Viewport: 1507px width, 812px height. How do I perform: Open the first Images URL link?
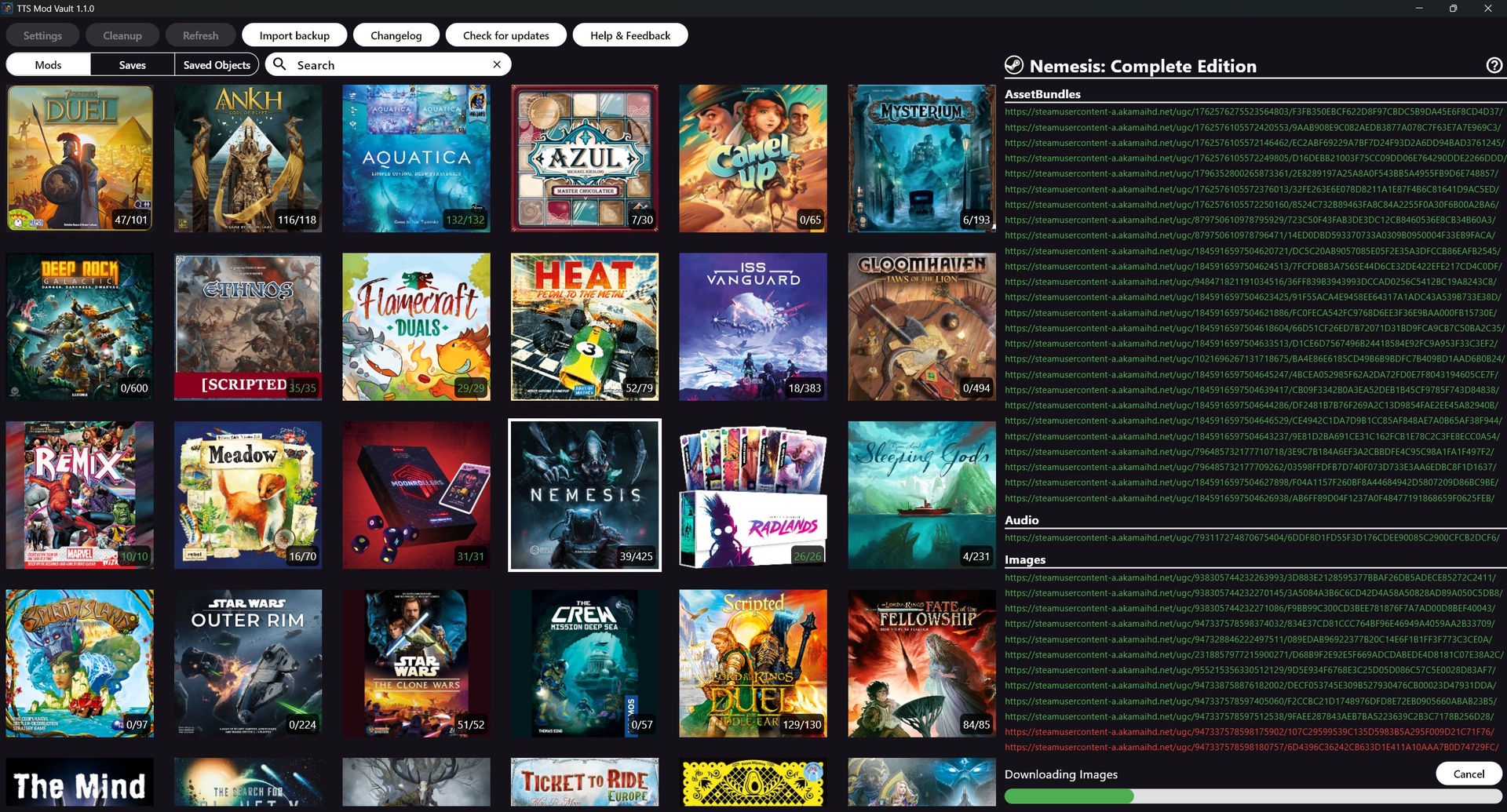click(x=1250, y=577)
